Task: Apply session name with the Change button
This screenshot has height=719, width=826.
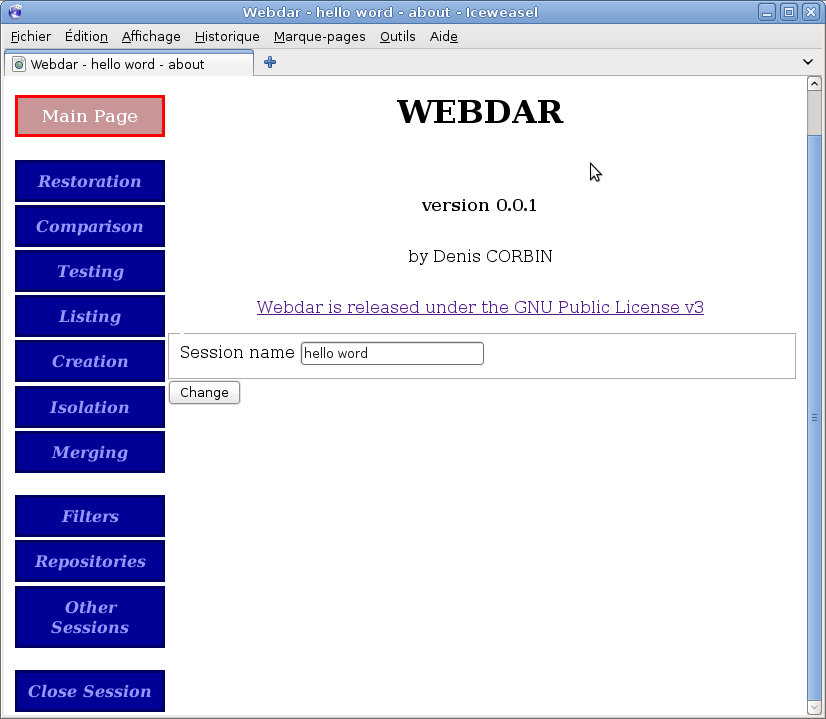Action: pos(204,392)
